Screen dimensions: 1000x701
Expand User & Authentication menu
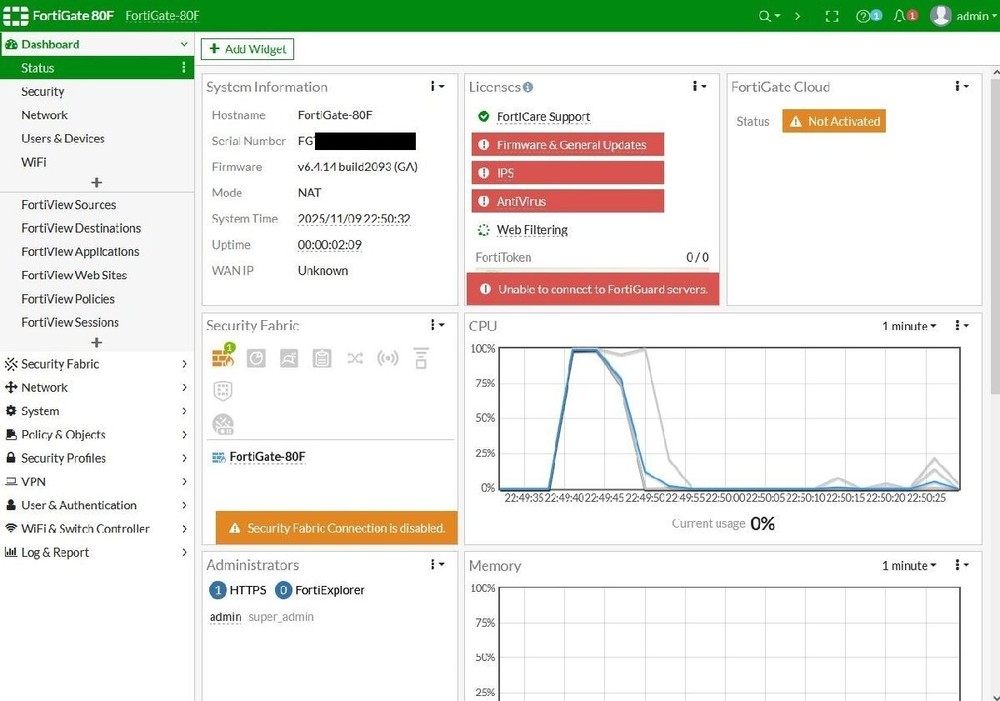pyautogui.click(x=97, y=505)
